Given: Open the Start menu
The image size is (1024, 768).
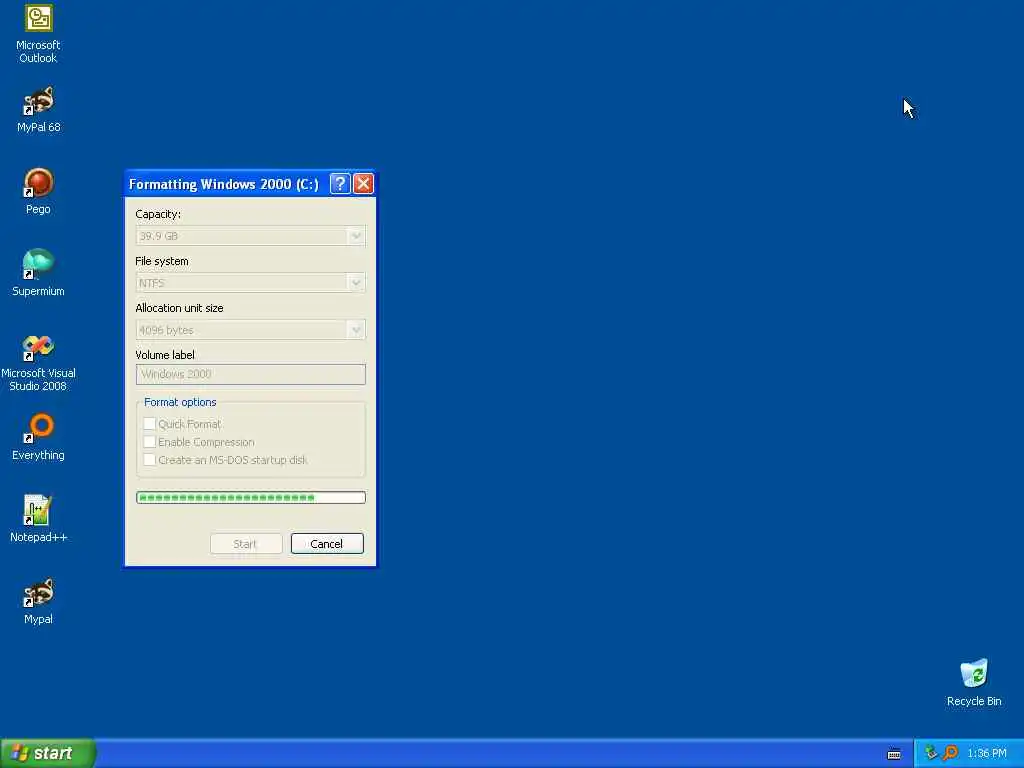Looking at the screenshot, I should [x=47, y=753].
